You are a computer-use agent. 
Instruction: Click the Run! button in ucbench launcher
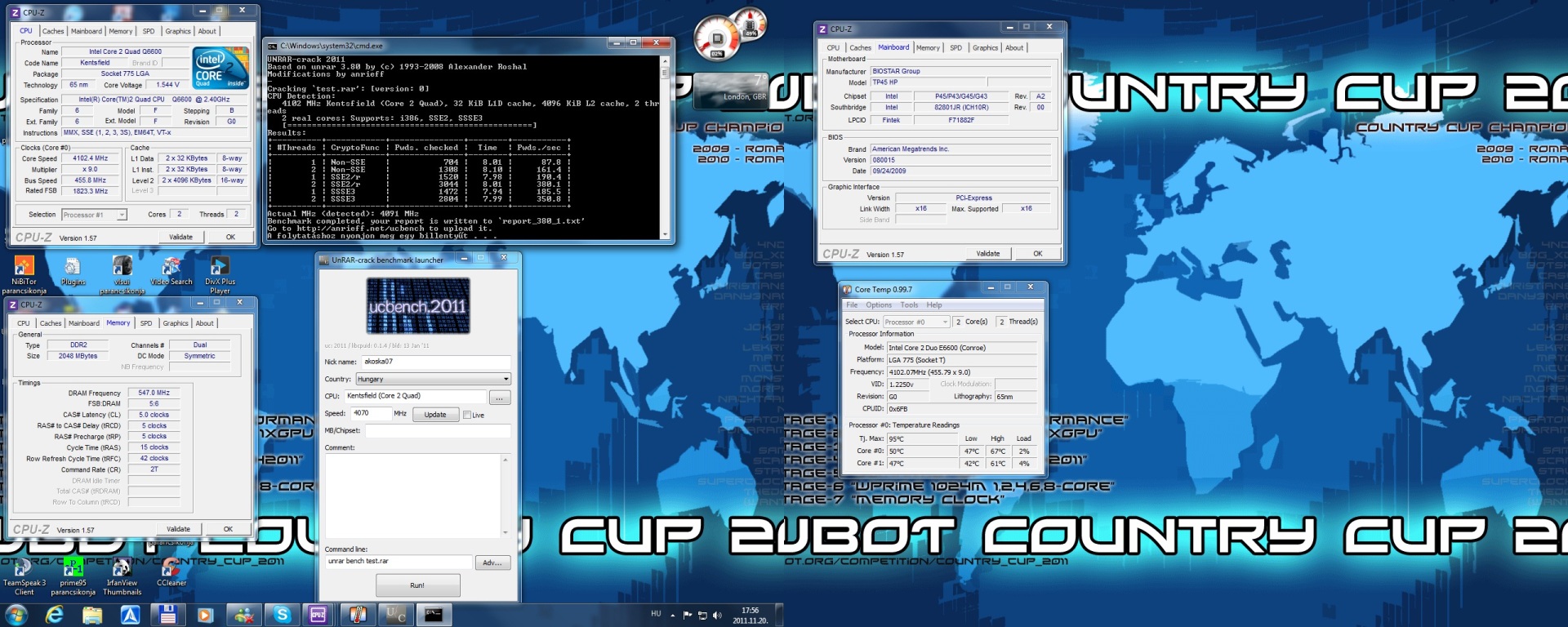pyautogui.click(x=417, y=585)
